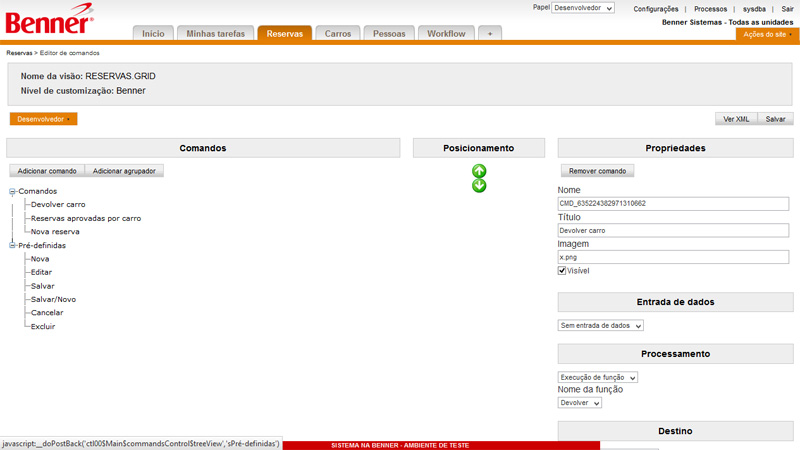Click the plus tab to add
This screenshot has height=450, width=800.
tap(490, 33)
